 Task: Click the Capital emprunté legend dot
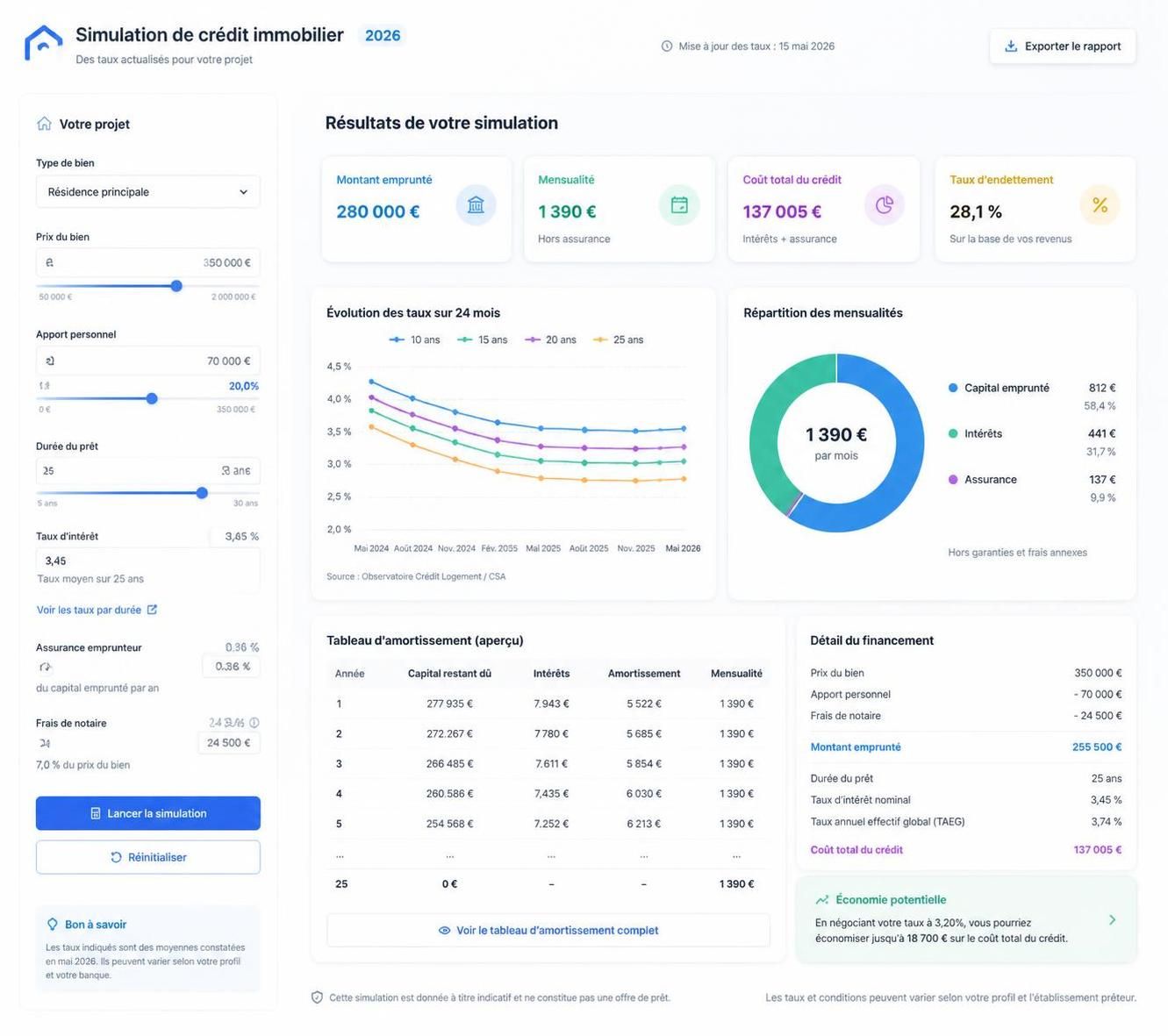click(x=953, y=388)
